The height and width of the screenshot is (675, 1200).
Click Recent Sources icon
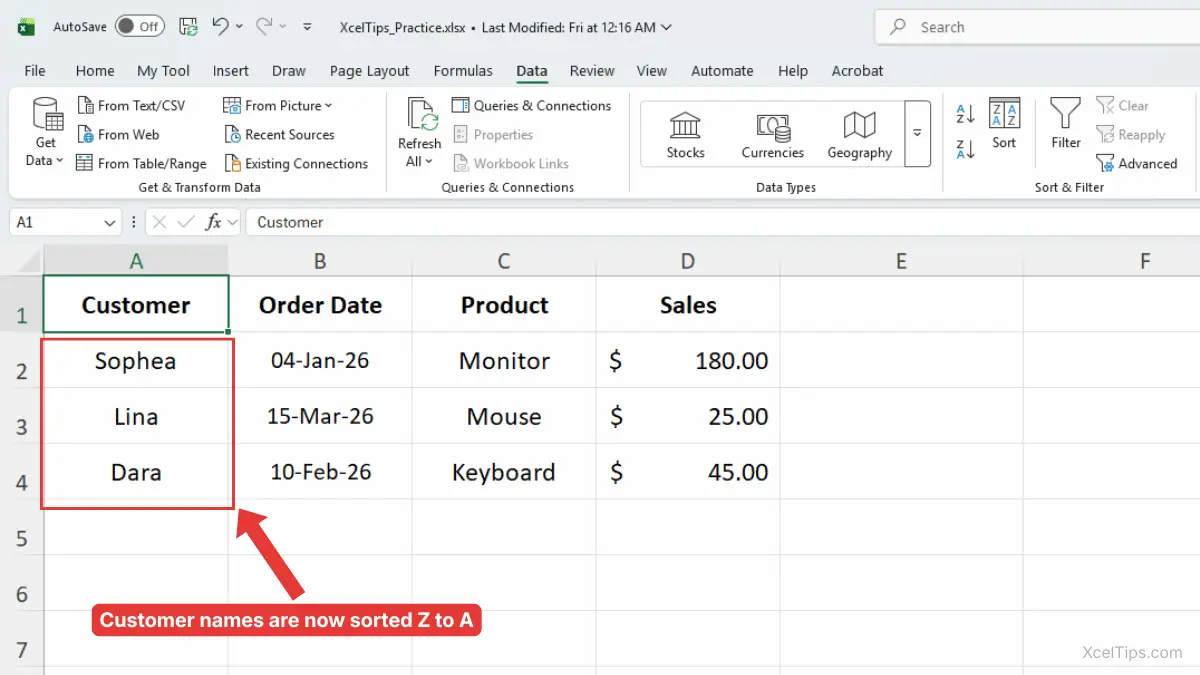tap(233, 135)
